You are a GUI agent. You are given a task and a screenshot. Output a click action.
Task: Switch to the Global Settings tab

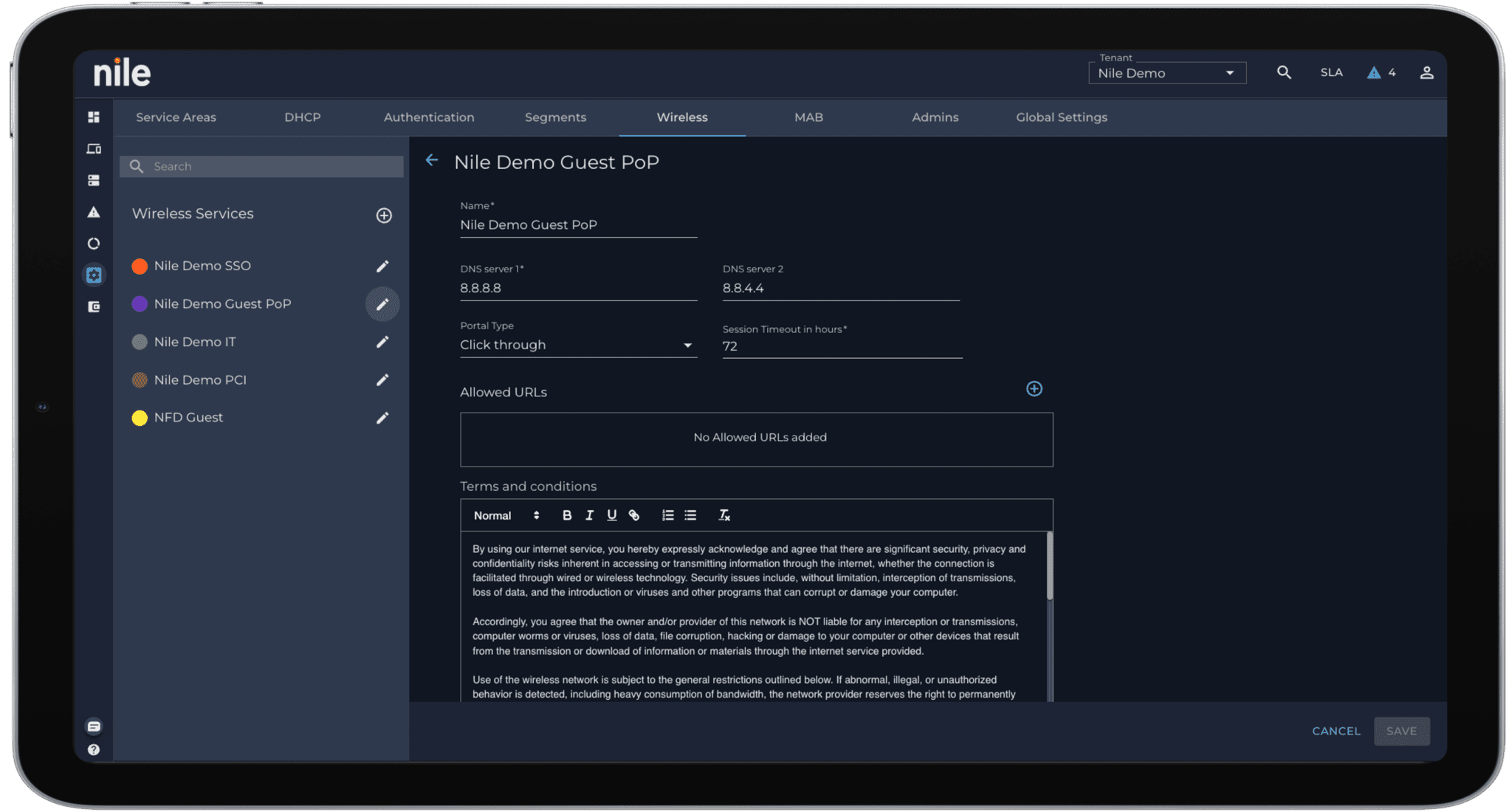tap(1062, 117)
